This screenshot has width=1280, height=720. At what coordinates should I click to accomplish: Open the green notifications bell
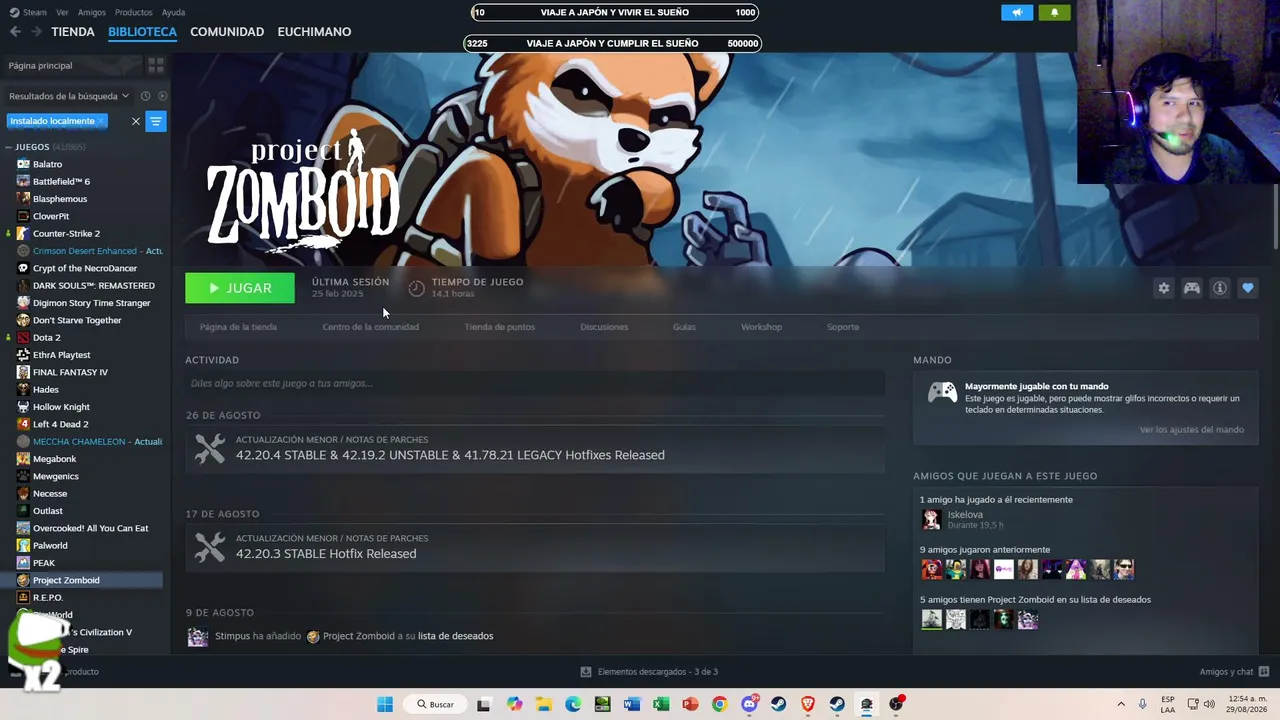1054,12
